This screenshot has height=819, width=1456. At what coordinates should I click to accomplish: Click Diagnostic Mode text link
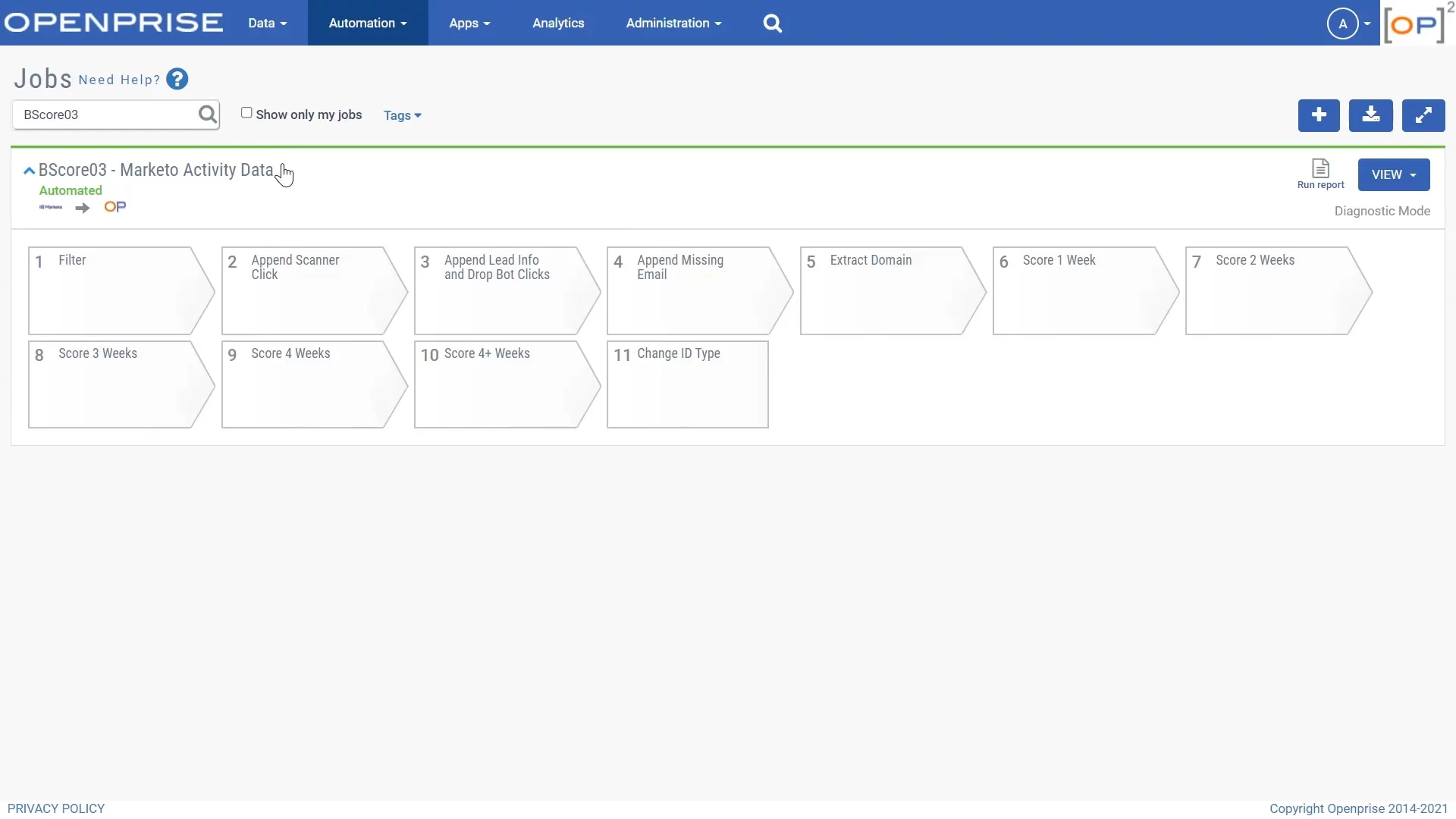coord(1382,212)
